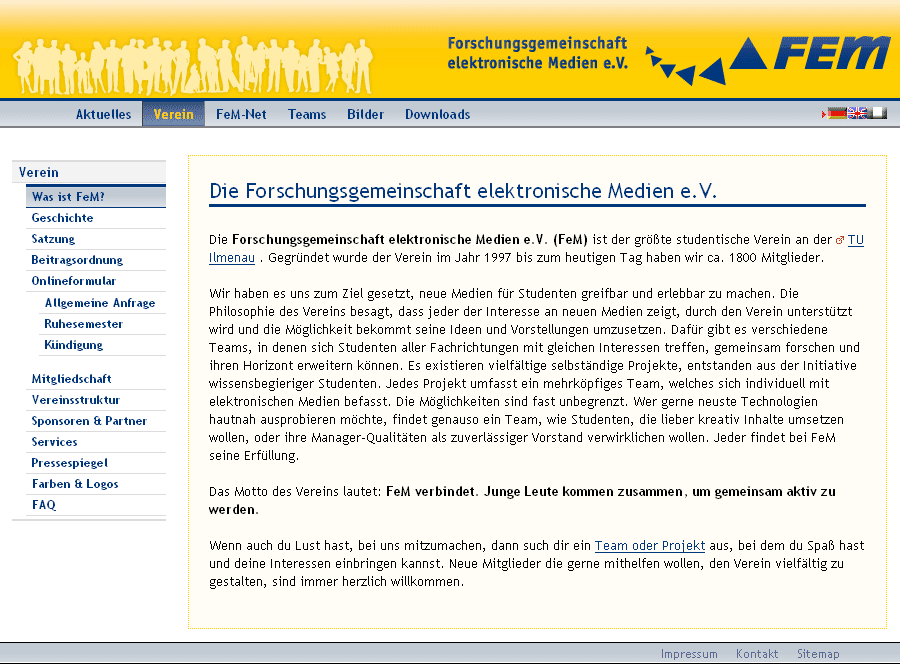
Task: Follow the TU Ilmenau external link
Action: coord(855,240)
